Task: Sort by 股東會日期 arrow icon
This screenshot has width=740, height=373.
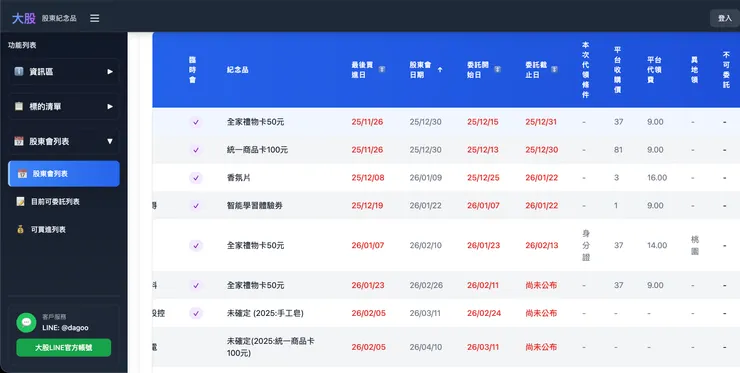Action: click(x=440, y=69)
